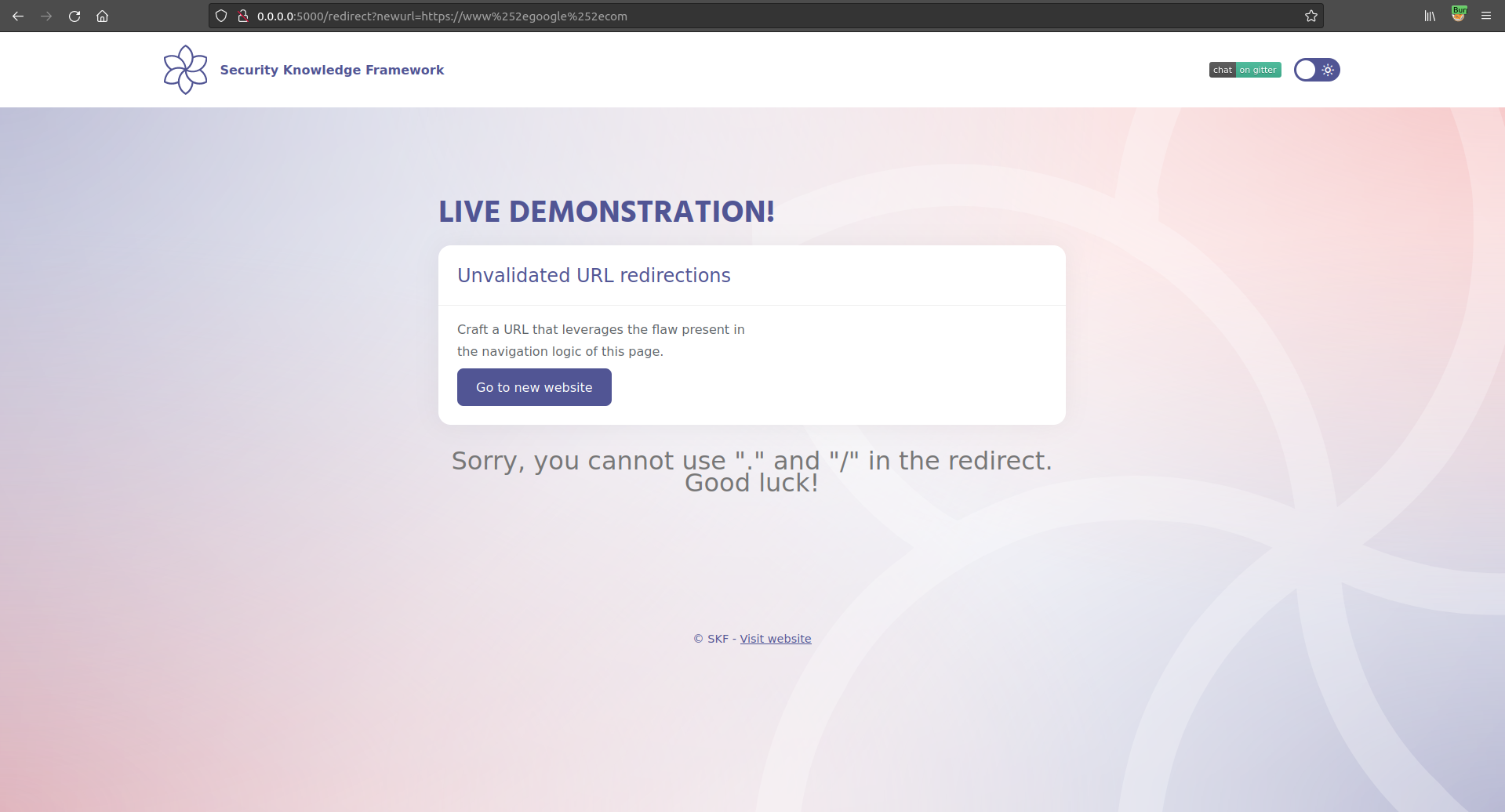Click the © SKF footer text
Viewport: 1505px width, 812px height.
click(711, 639)
